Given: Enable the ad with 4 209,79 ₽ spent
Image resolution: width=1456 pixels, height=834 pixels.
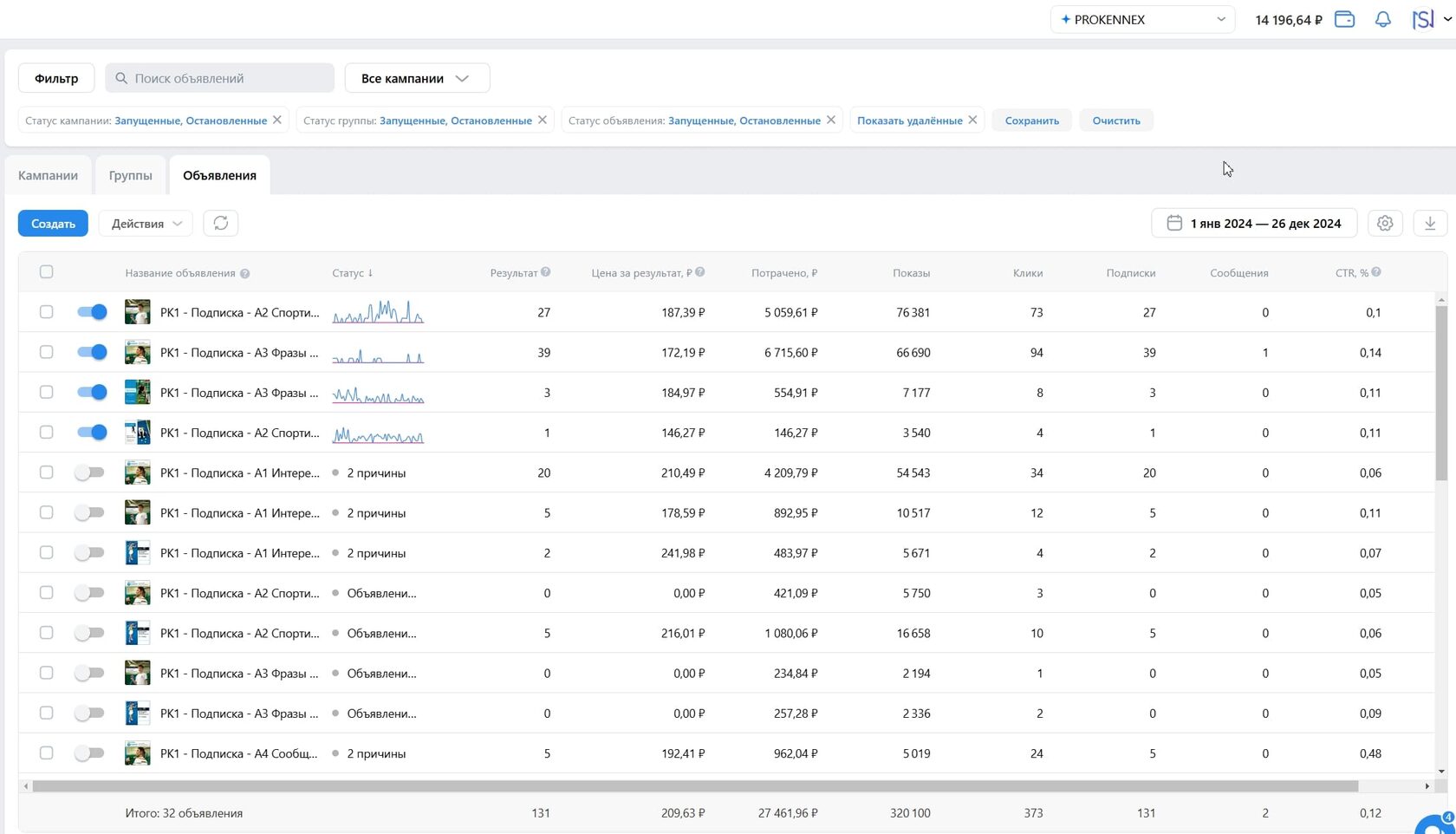Looking at the screenshot, I should click(89, 472).
